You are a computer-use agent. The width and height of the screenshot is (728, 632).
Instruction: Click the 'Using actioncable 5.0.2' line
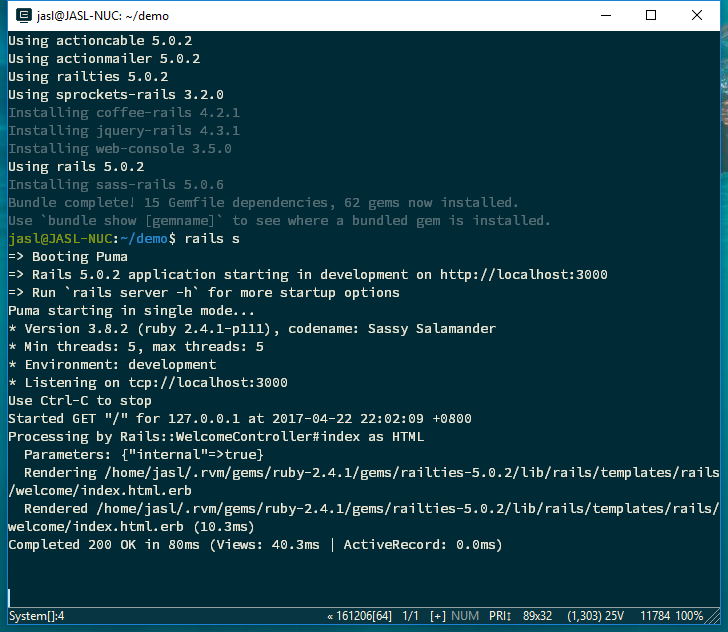[100, 41]
